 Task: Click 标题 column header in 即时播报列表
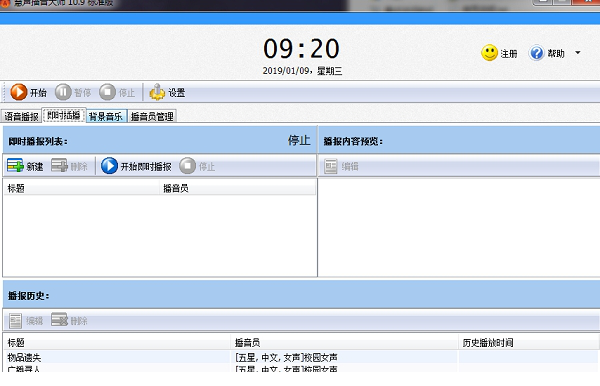(82, 188)
